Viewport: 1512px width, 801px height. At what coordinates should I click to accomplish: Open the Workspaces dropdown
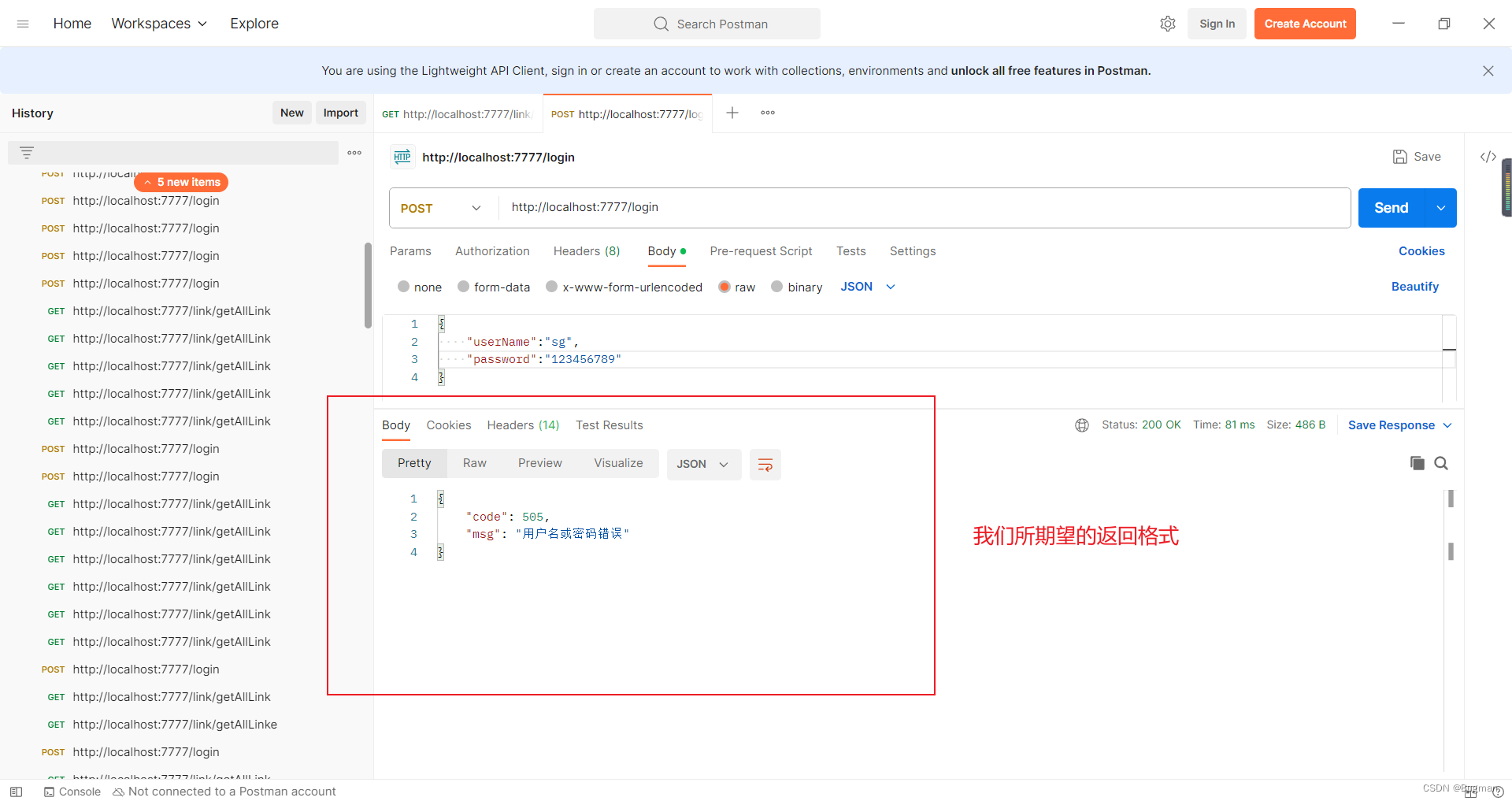coord(159,24)
